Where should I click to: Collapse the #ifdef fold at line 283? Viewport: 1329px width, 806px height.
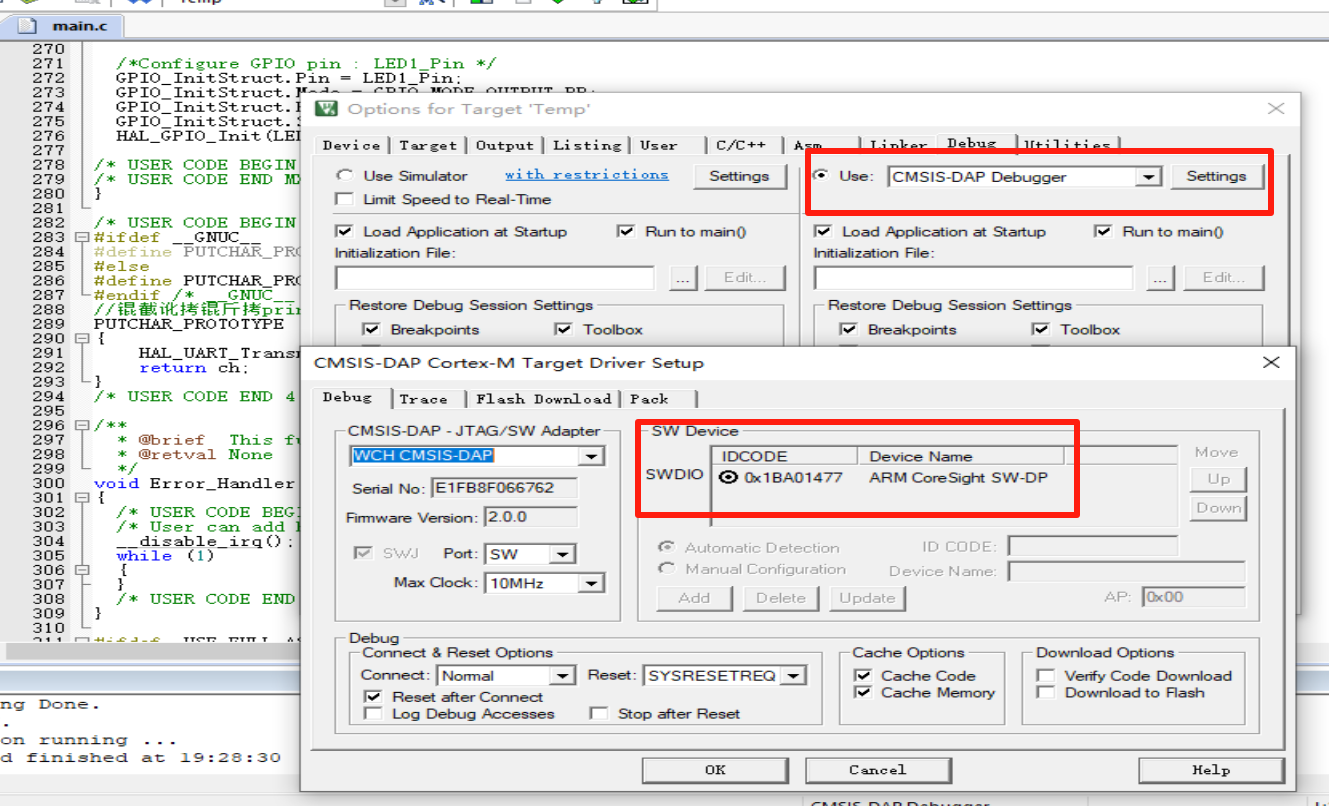pyautogui.click(x=81, y=237)
